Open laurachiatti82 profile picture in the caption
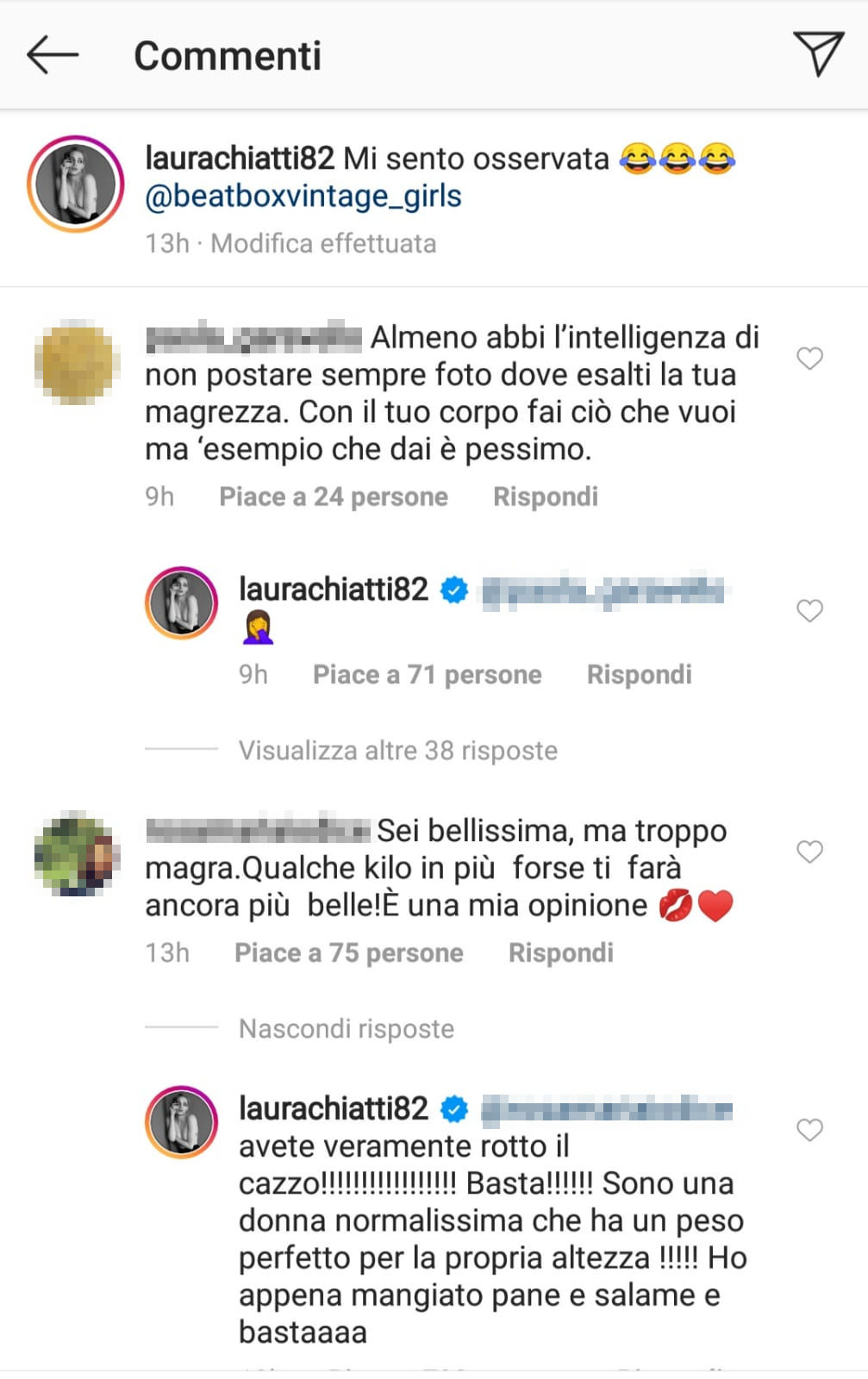Image resolution: width=868 pixels, height=1379 pixels. click(76, 184)
